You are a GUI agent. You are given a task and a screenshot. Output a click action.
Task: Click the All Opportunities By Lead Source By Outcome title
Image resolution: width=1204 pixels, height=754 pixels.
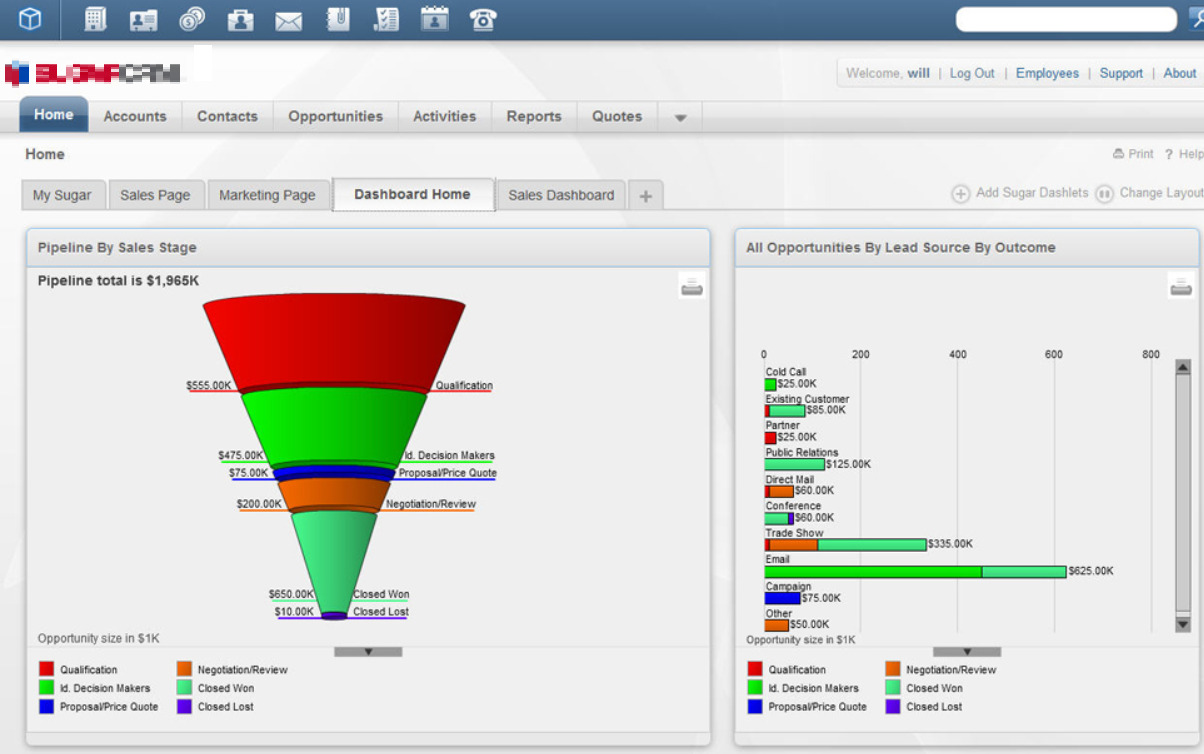pyautogui.click(x=901, y=247)
